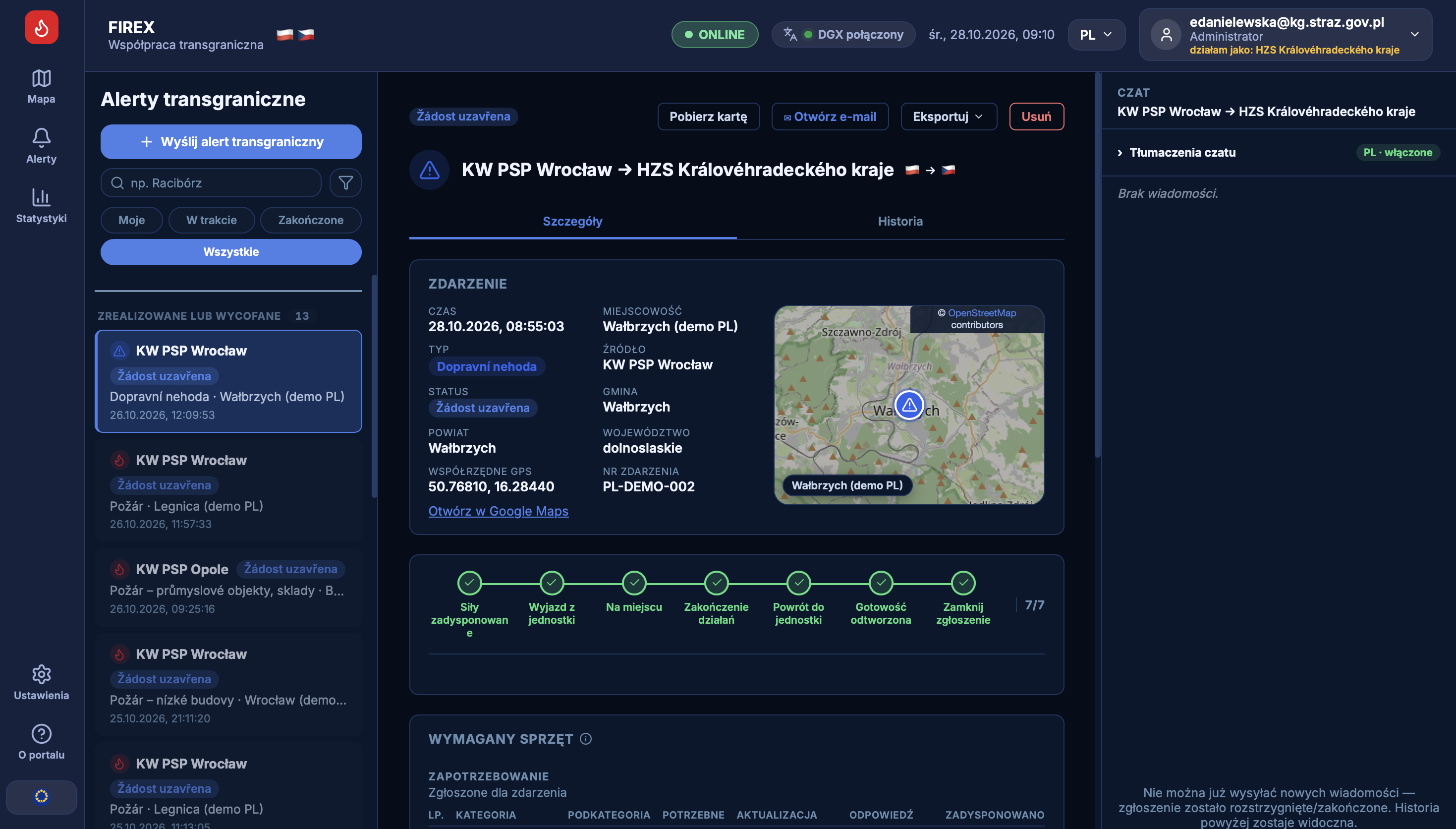Open the Statystyki chart section
The width and height of the screenshot is (1456, 829).
pos(42,206)
